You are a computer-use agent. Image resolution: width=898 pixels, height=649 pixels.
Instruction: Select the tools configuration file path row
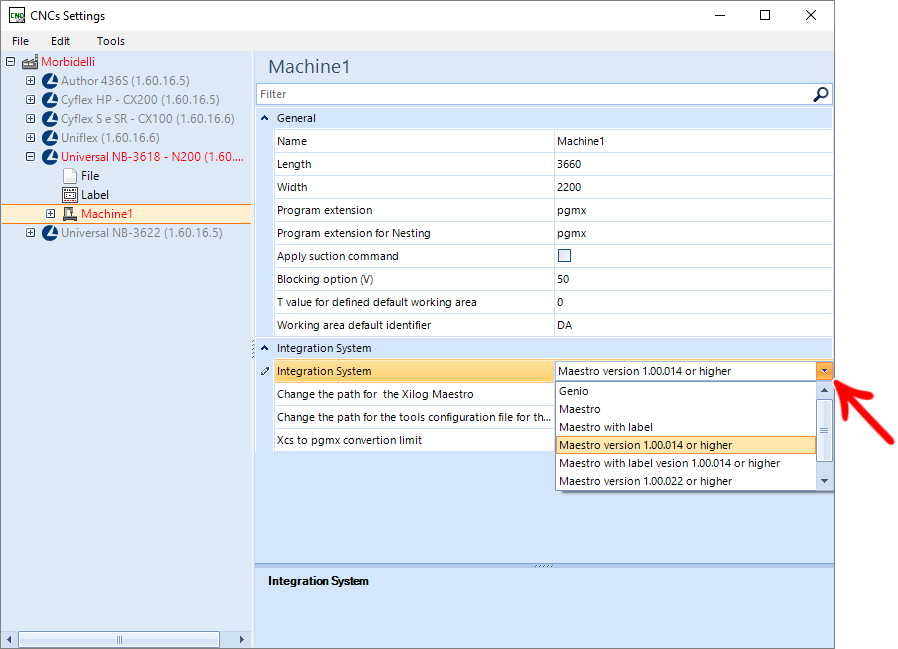[x=415, y=417]
